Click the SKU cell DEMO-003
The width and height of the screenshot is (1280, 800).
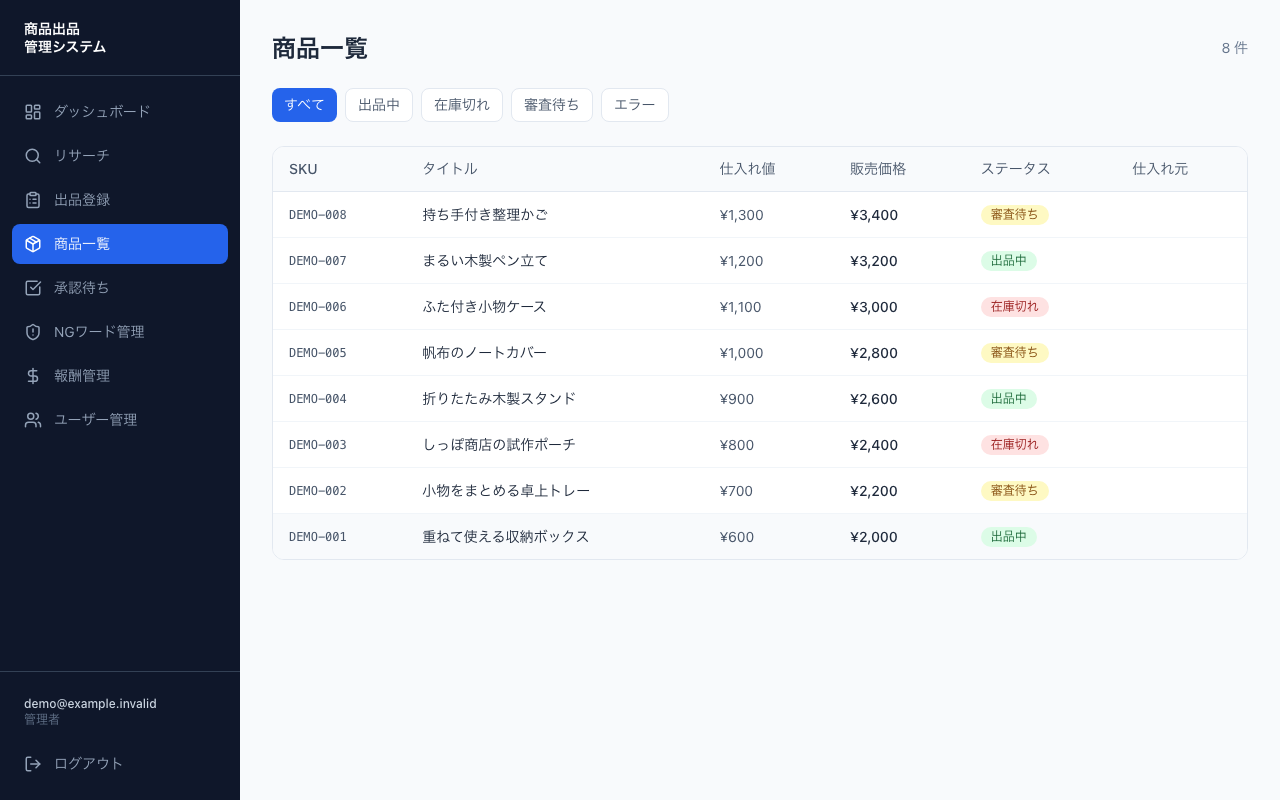318,445
